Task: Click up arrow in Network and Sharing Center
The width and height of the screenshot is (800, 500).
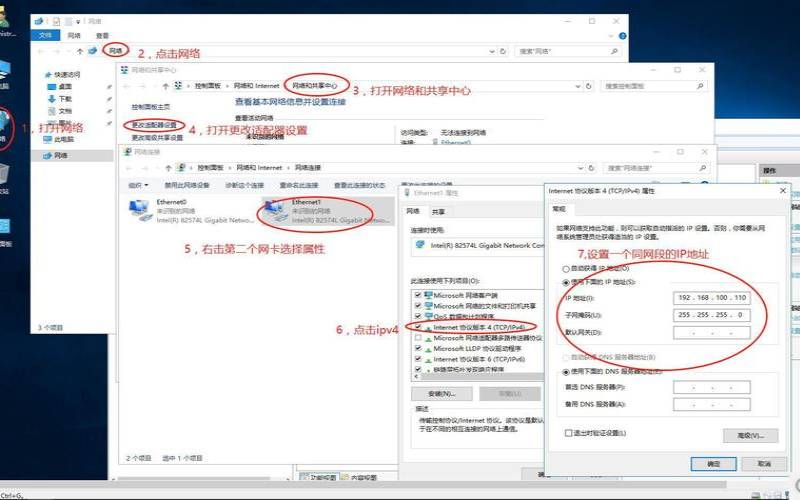Action: (x=165, y=86)
